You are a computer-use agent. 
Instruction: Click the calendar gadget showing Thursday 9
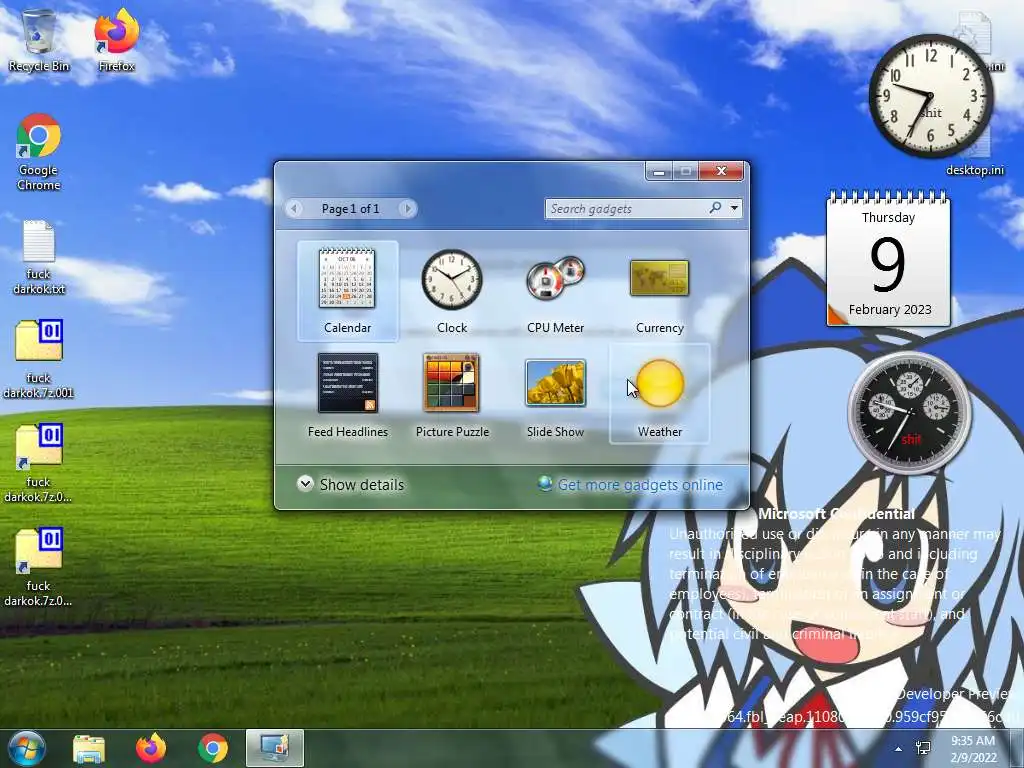(888, 259)
